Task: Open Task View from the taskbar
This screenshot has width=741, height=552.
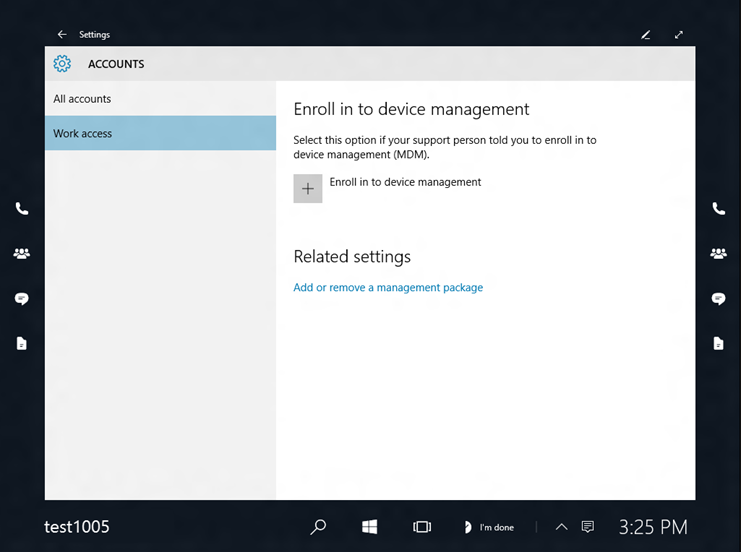Action: (x=422, y=527)
